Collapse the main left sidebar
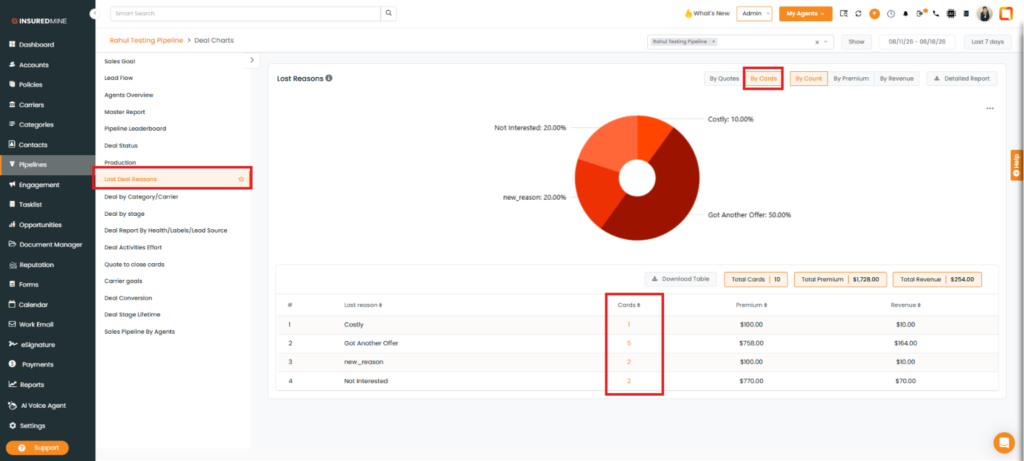The width and height of the screenshot is (1024, 461). (95, 13)
